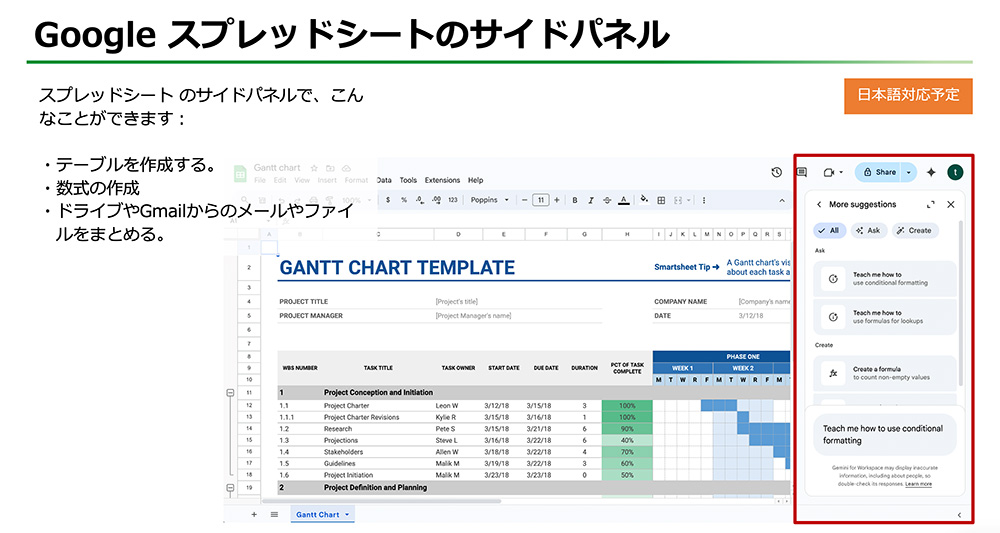Select the Ask filter chip
Viewport: 1000px width, 533px height.
click(868, 231)
